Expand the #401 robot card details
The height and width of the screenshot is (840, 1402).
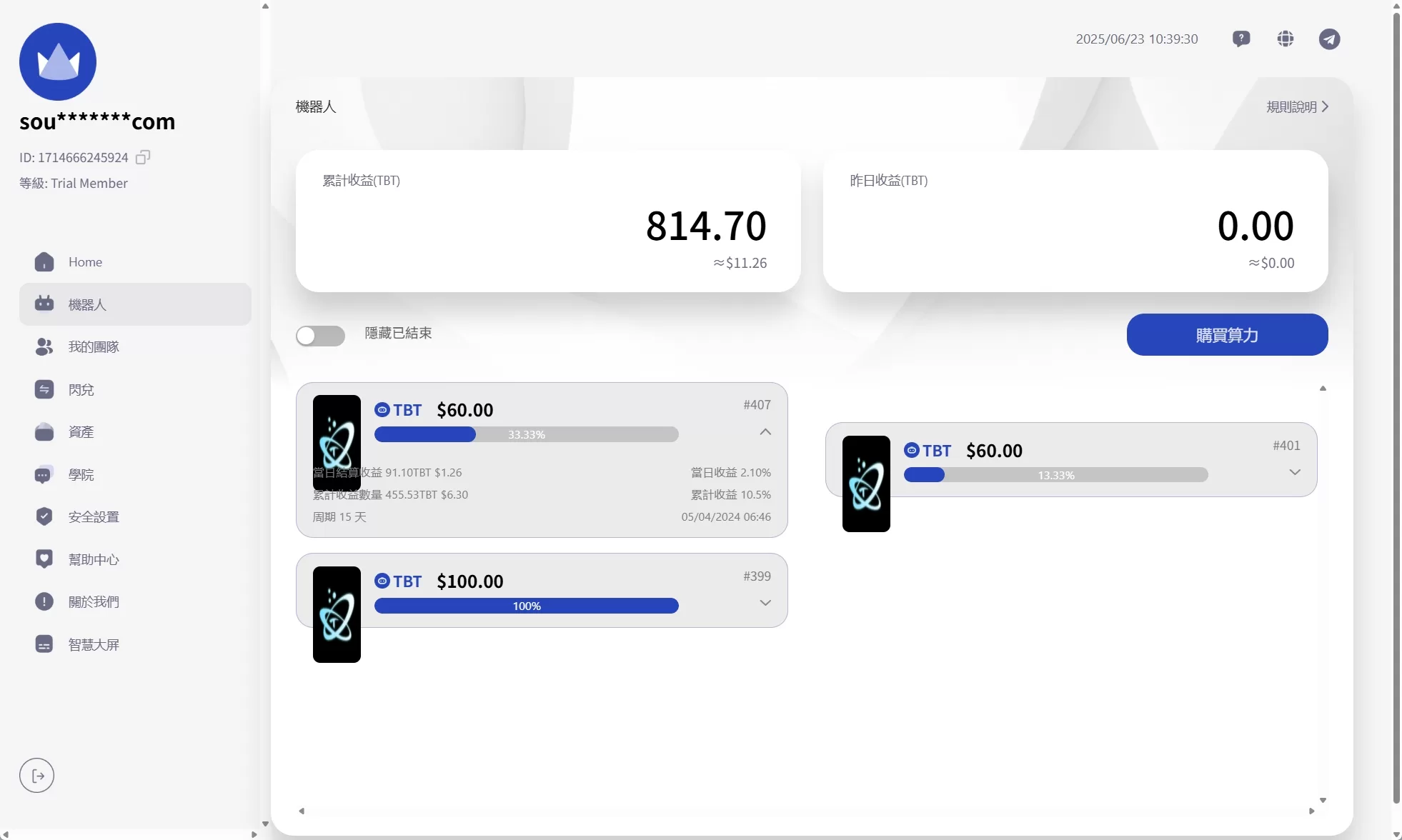tap(1295, 472)
